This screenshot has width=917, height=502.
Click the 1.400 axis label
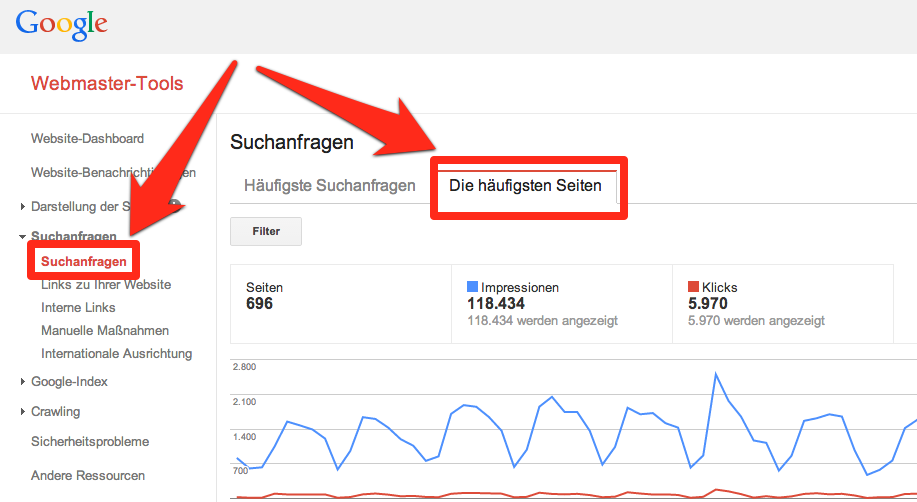[x=244, y=437]
